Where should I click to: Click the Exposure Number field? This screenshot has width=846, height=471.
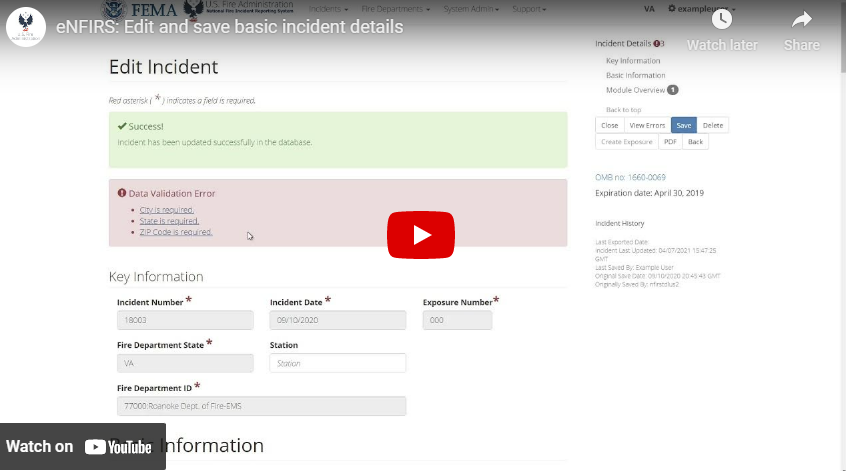pos(457,320)
